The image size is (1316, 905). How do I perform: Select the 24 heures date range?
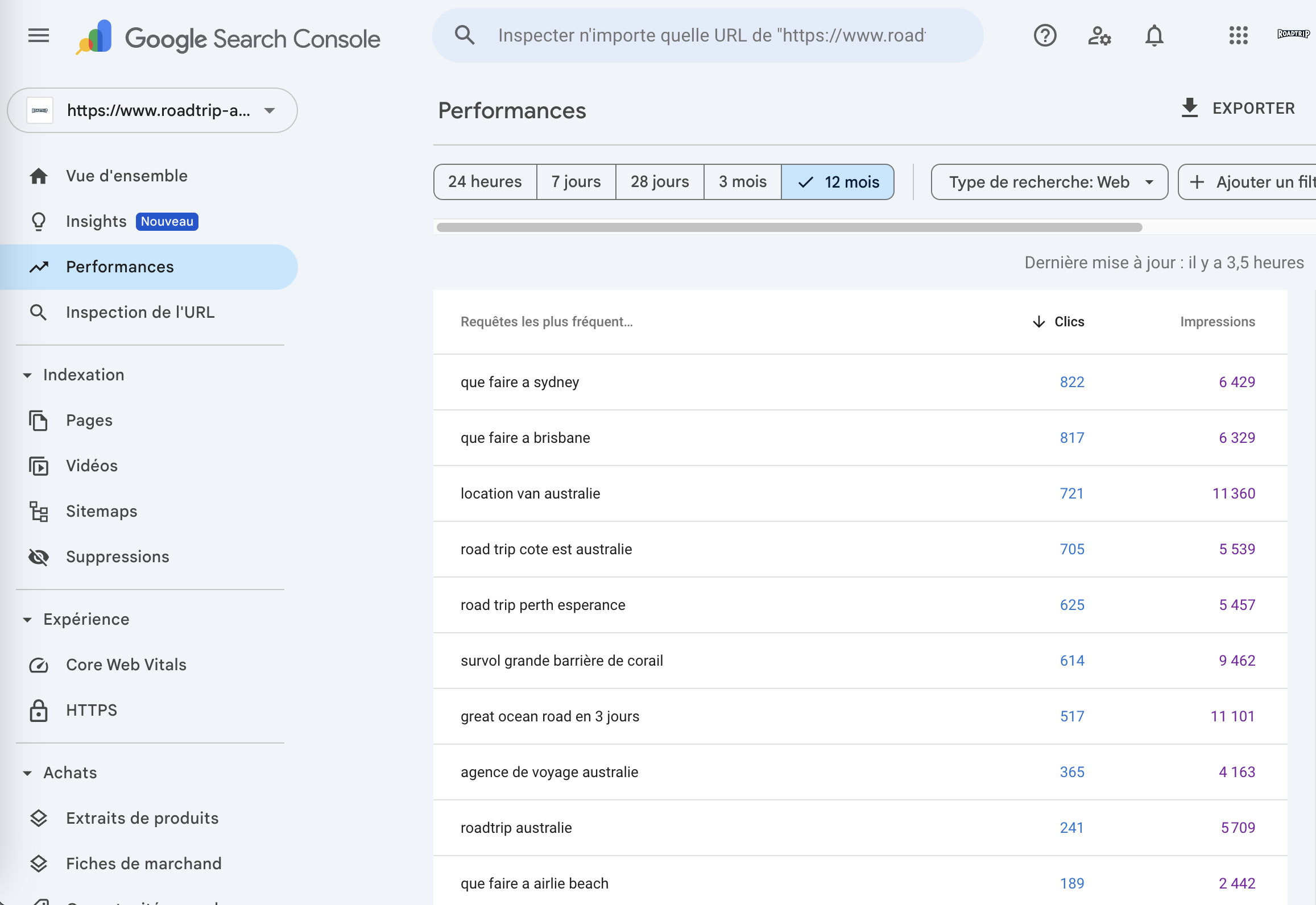[485, 182]
